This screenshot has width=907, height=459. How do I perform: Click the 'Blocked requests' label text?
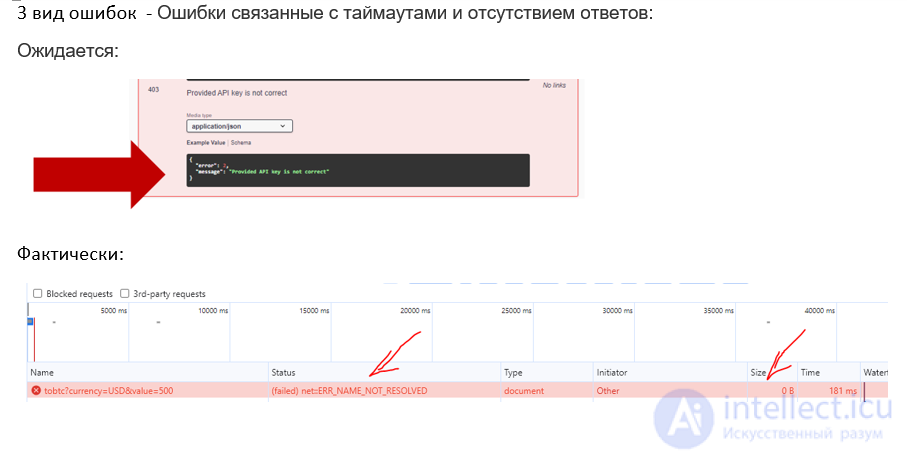(x=79, y=294)
